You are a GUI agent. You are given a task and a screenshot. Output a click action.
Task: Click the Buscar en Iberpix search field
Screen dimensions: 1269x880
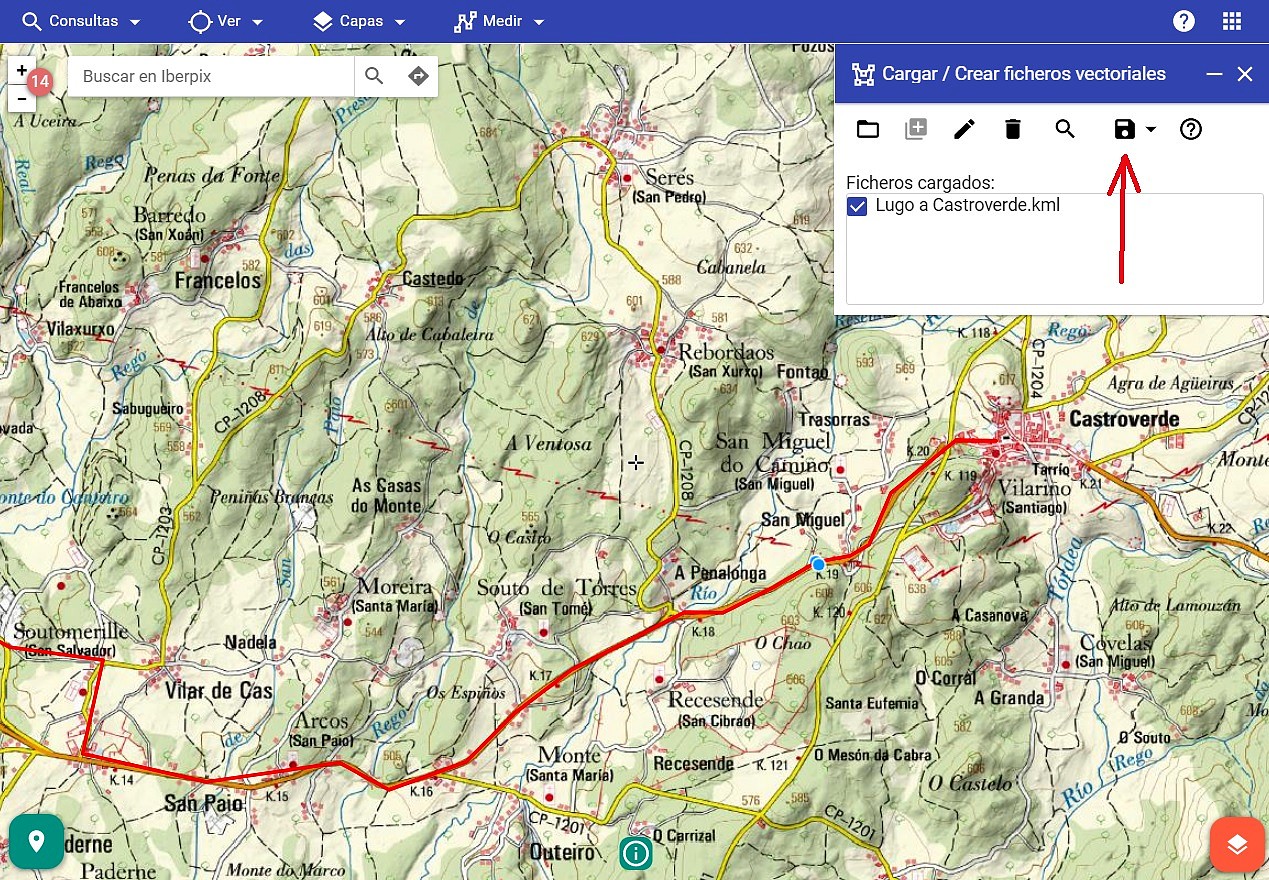pos(211,76)
